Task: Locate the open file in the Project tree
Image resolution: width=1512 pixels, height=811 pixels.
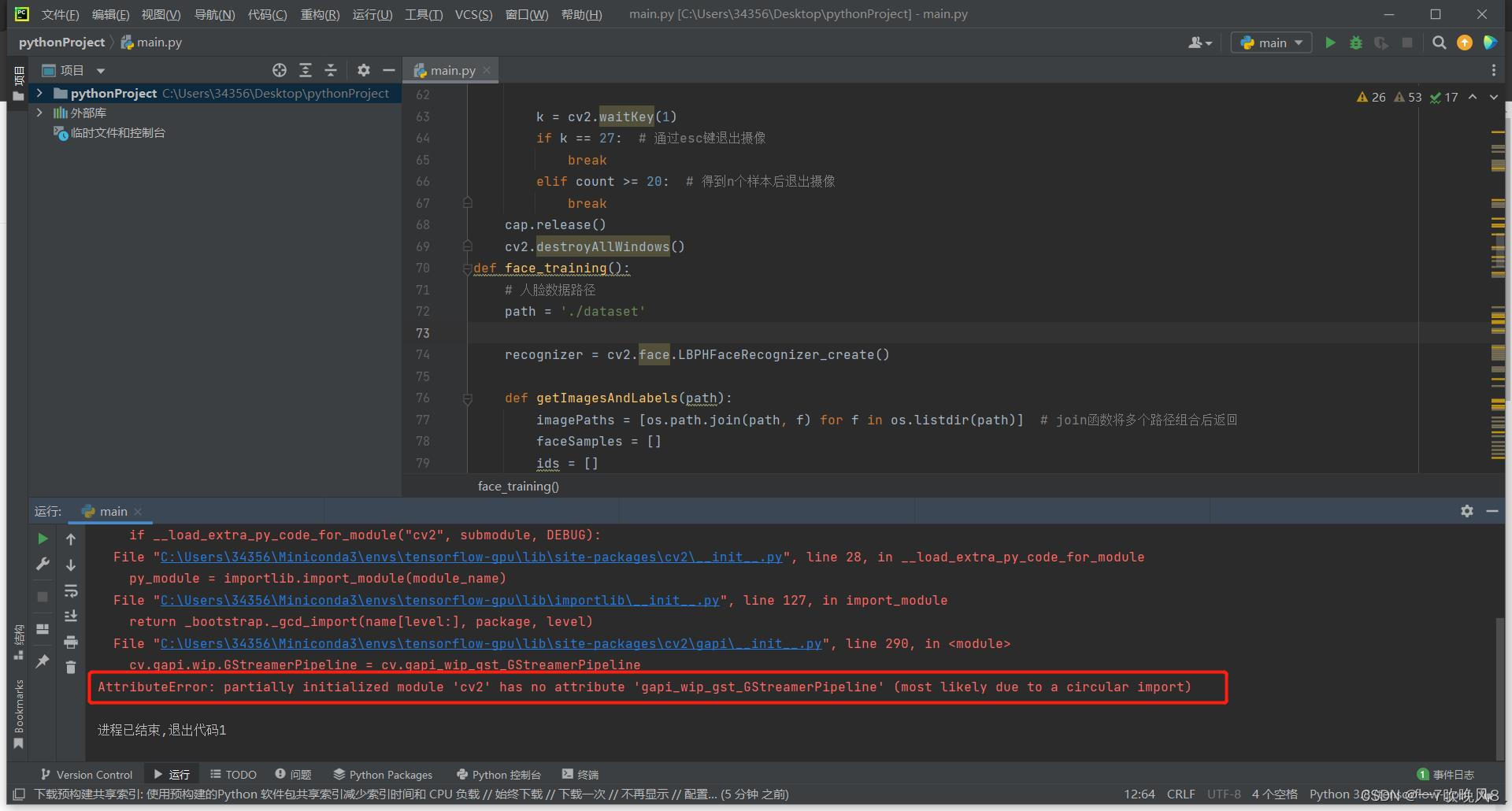Action: [x=280, y=70]
